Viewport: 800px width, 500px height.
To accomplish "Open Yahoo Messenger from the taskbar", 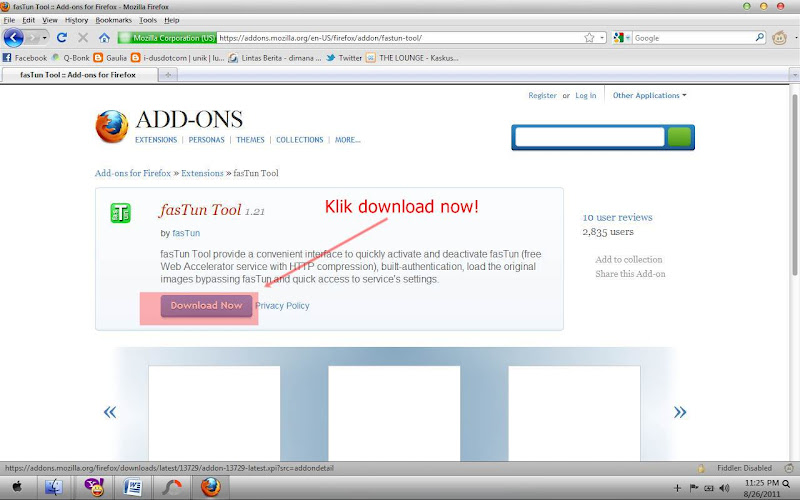I will (94, 487).
